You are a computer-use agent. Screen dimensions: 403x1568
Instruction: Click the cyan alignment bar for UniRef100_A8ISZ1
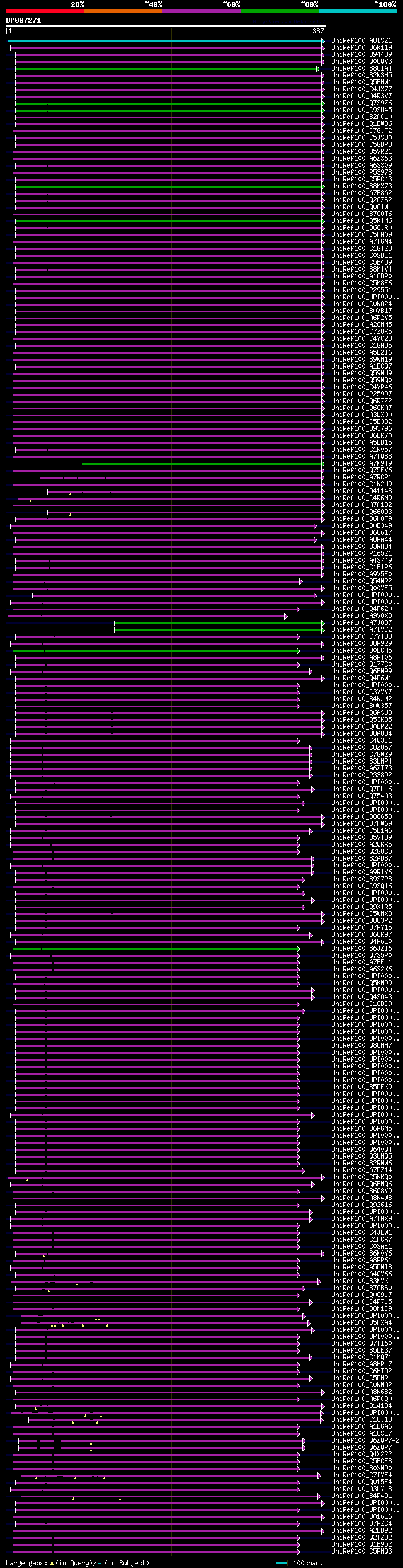tap(166, 41)
